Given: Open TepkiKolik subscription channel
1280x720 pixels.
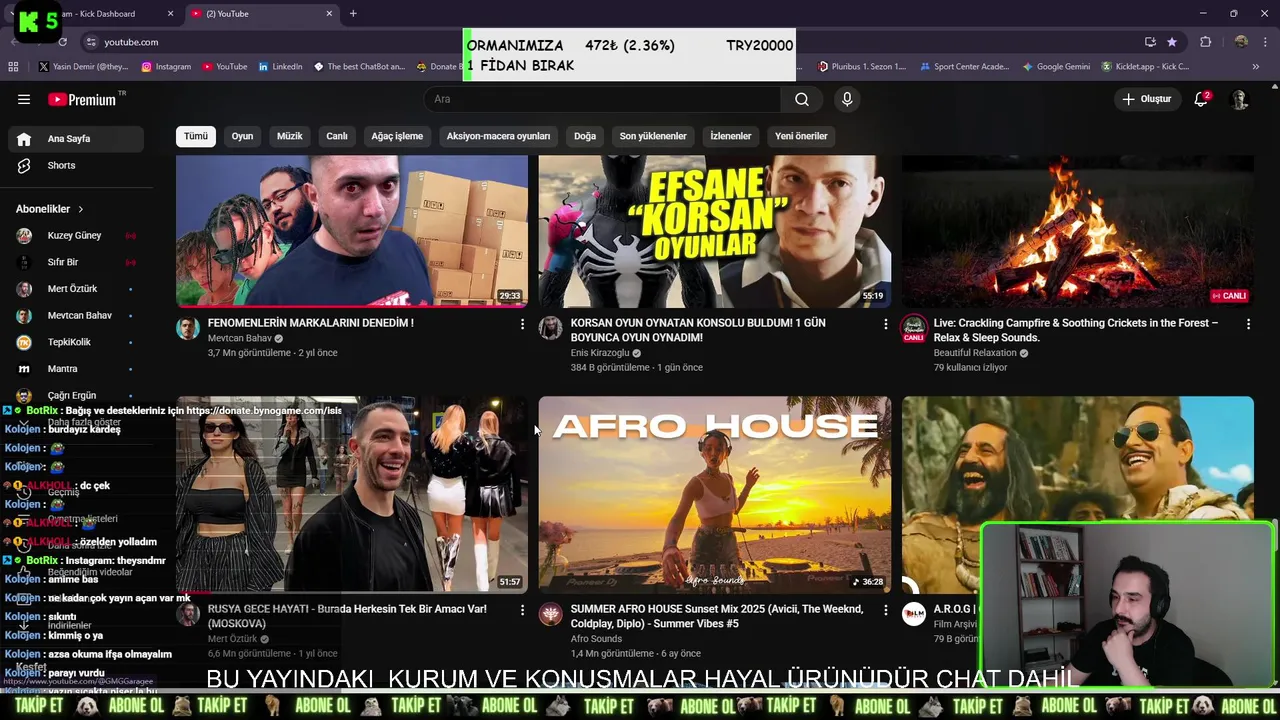Looking at the screenshot, I should [x=76, y=342].
